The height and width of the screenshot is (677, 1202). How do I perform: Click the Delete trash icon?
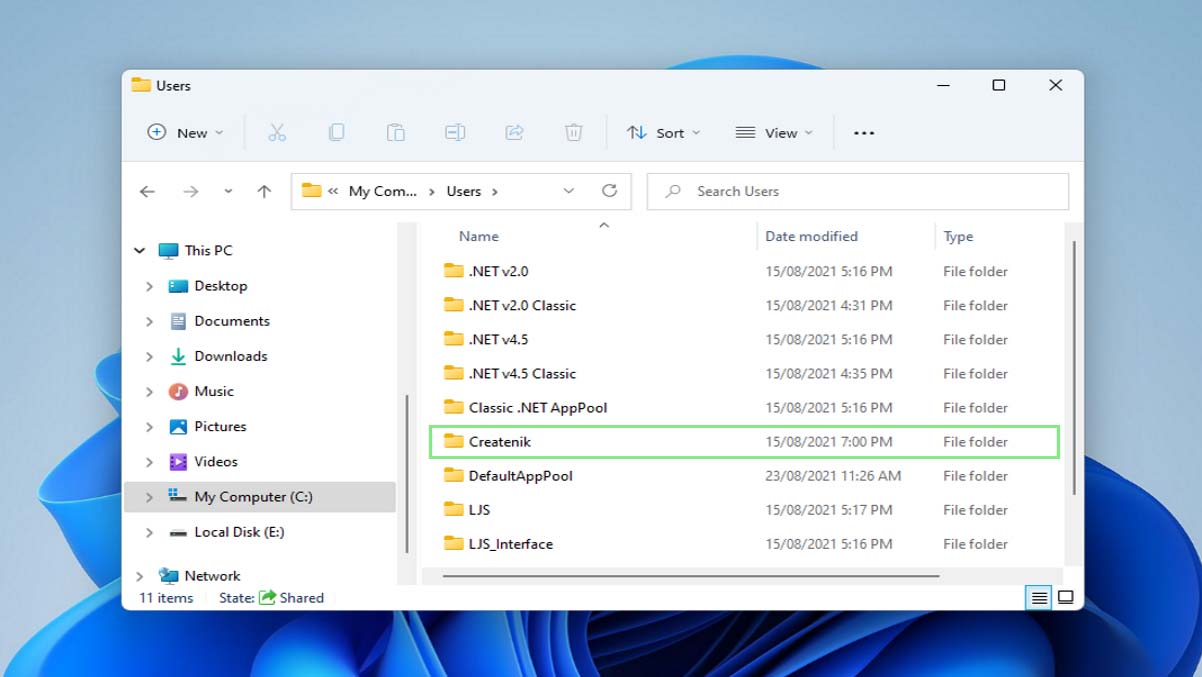click(x=573, y=132)
